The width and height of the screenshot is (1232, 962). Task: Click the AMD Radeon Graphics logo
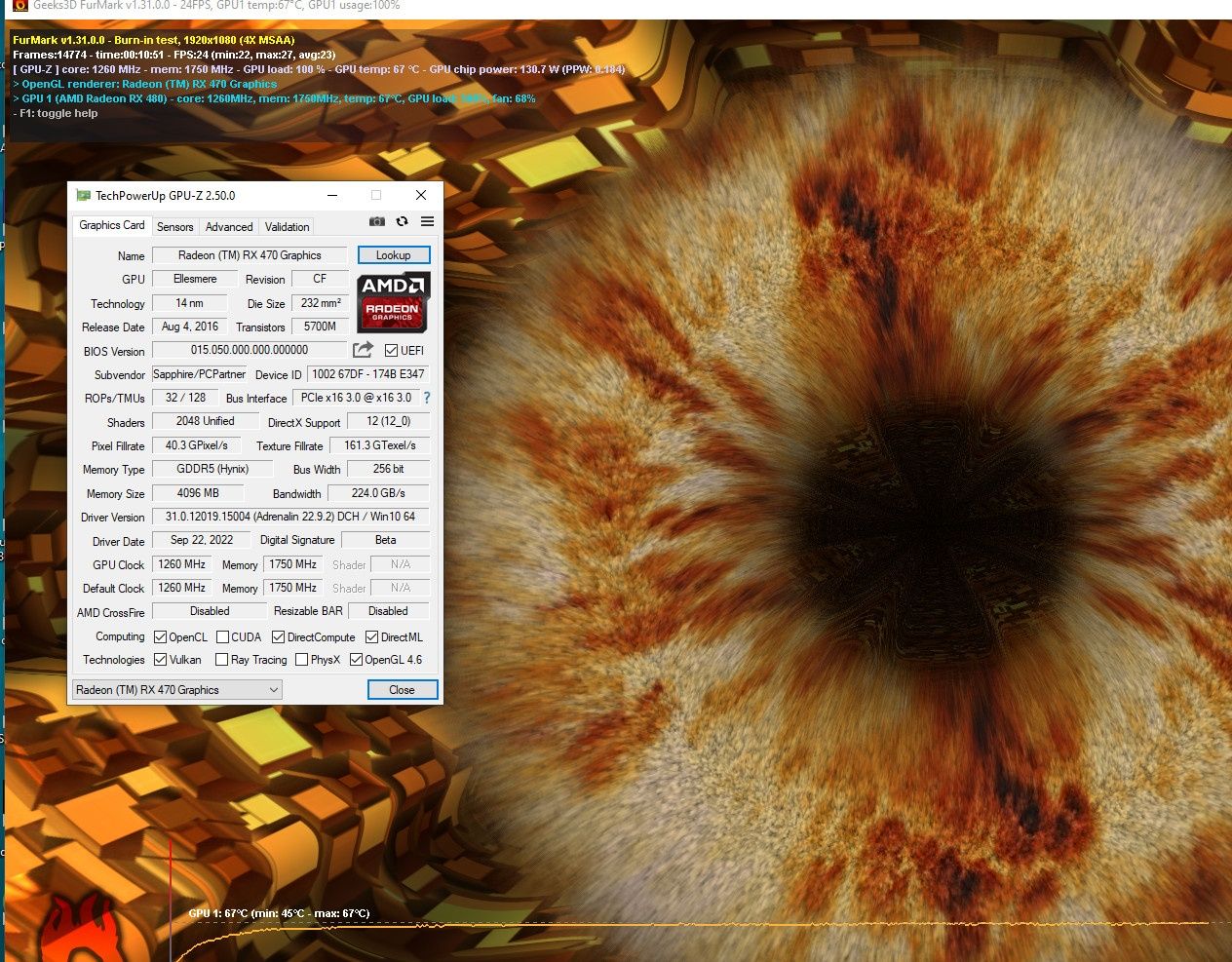point(394,302)
